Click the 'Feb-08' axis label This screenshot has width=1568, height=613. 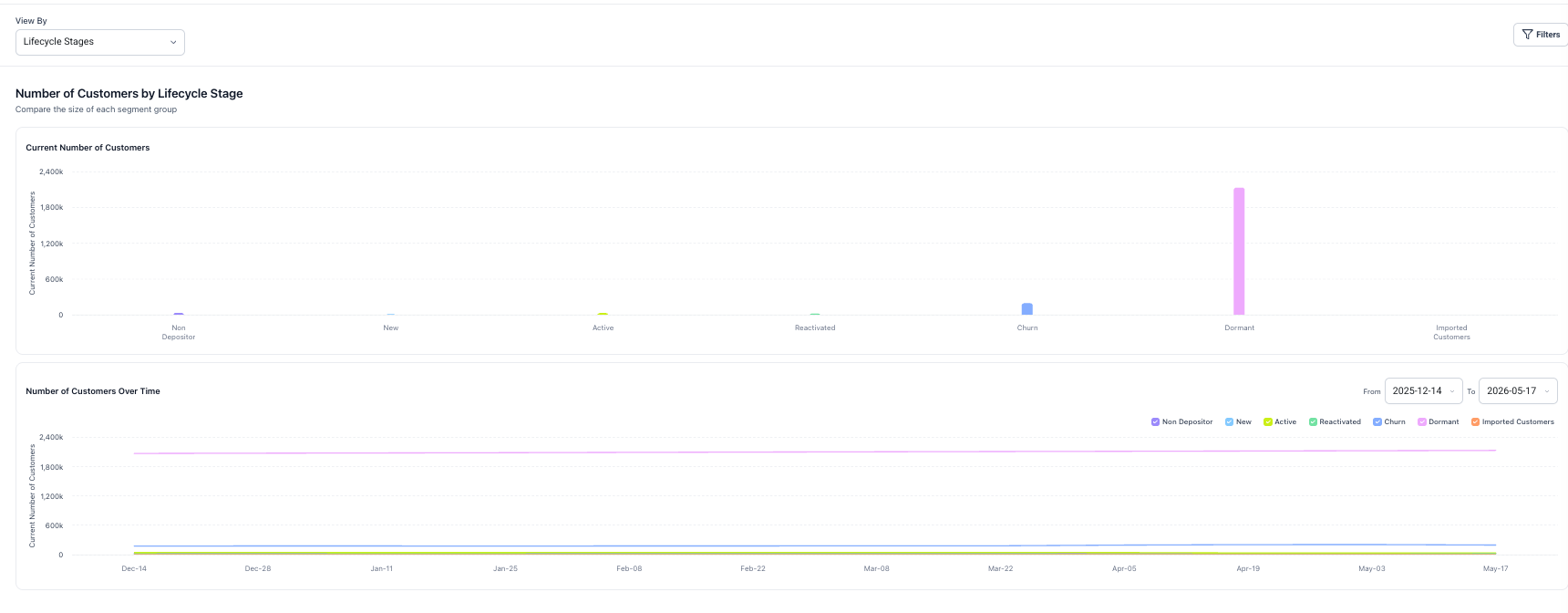click(x=629, y=568)
